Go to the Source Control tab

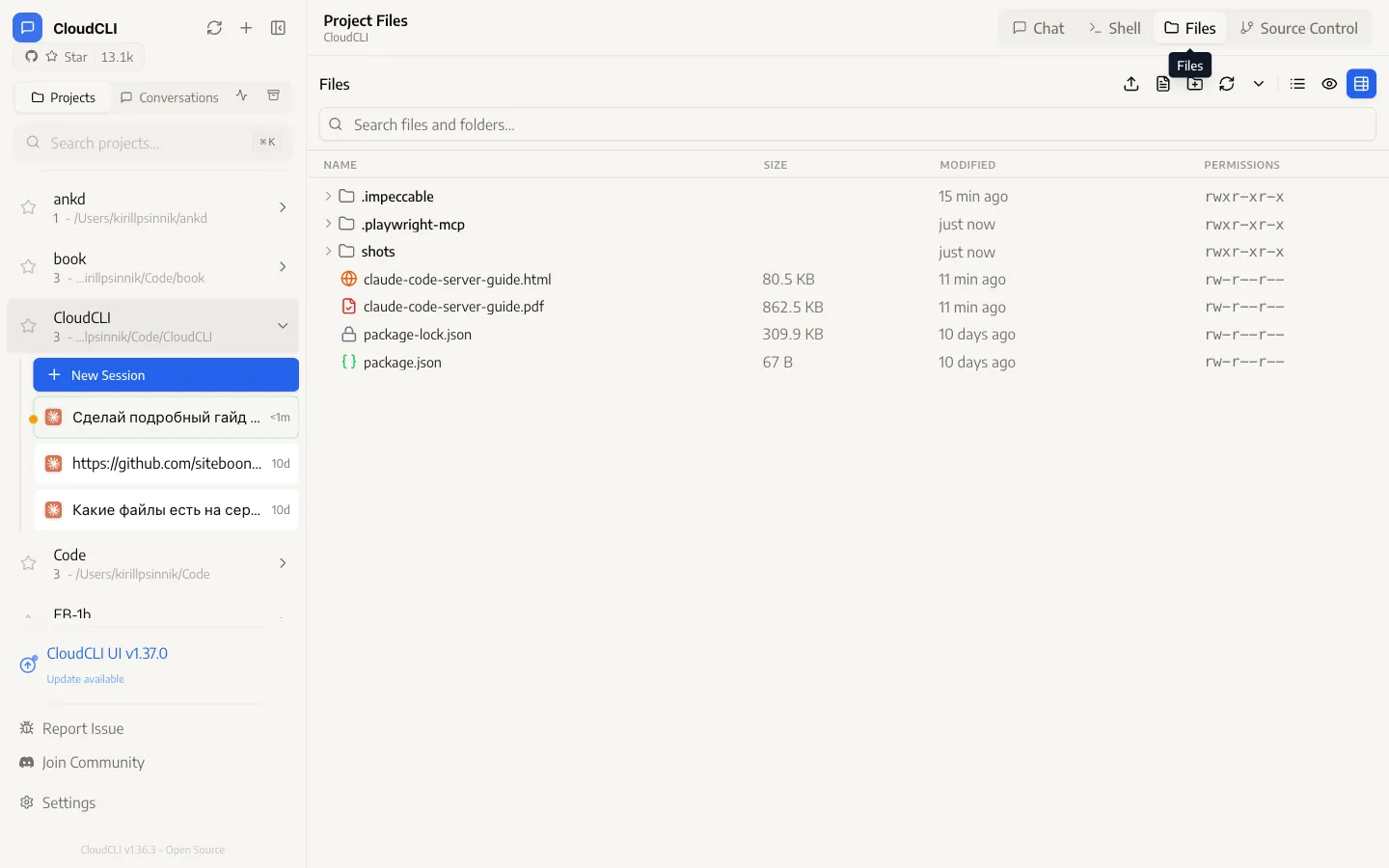coord(1299,28)
